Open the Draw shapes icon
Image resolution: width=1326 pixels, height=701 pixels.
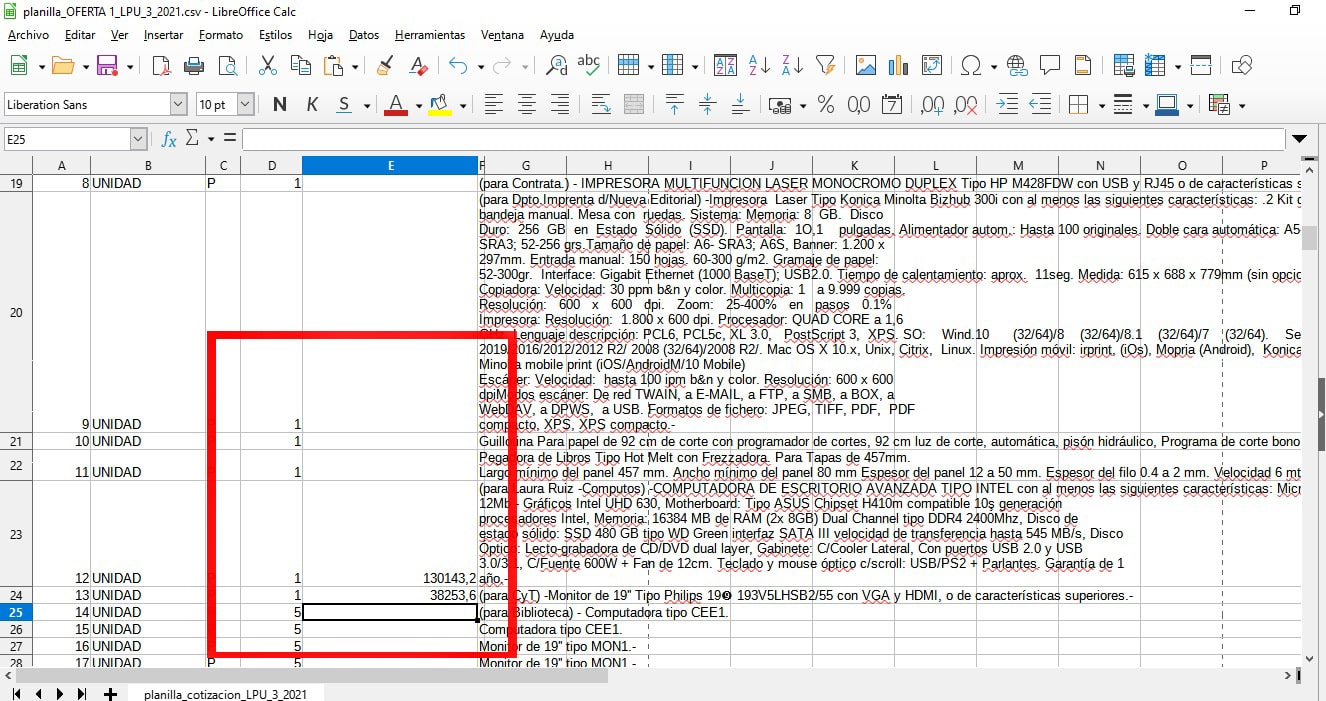(x=1242, y=66)
